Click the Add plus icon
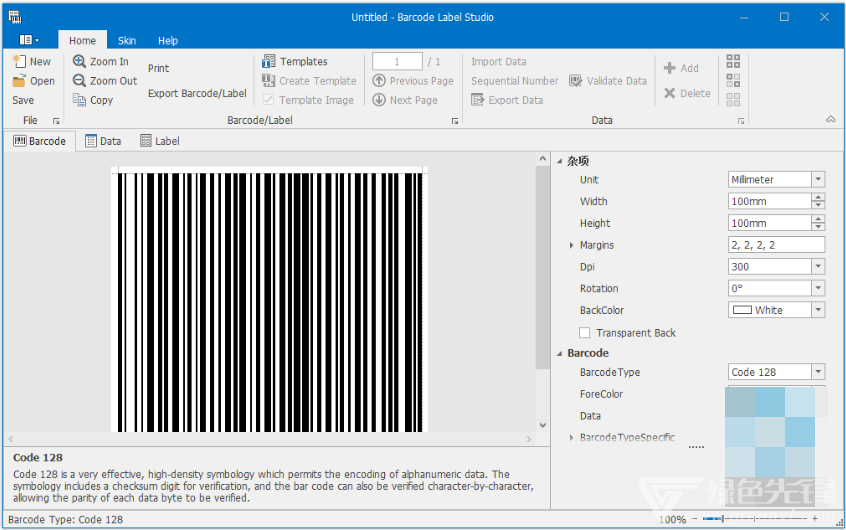 (x=670, y=68)
